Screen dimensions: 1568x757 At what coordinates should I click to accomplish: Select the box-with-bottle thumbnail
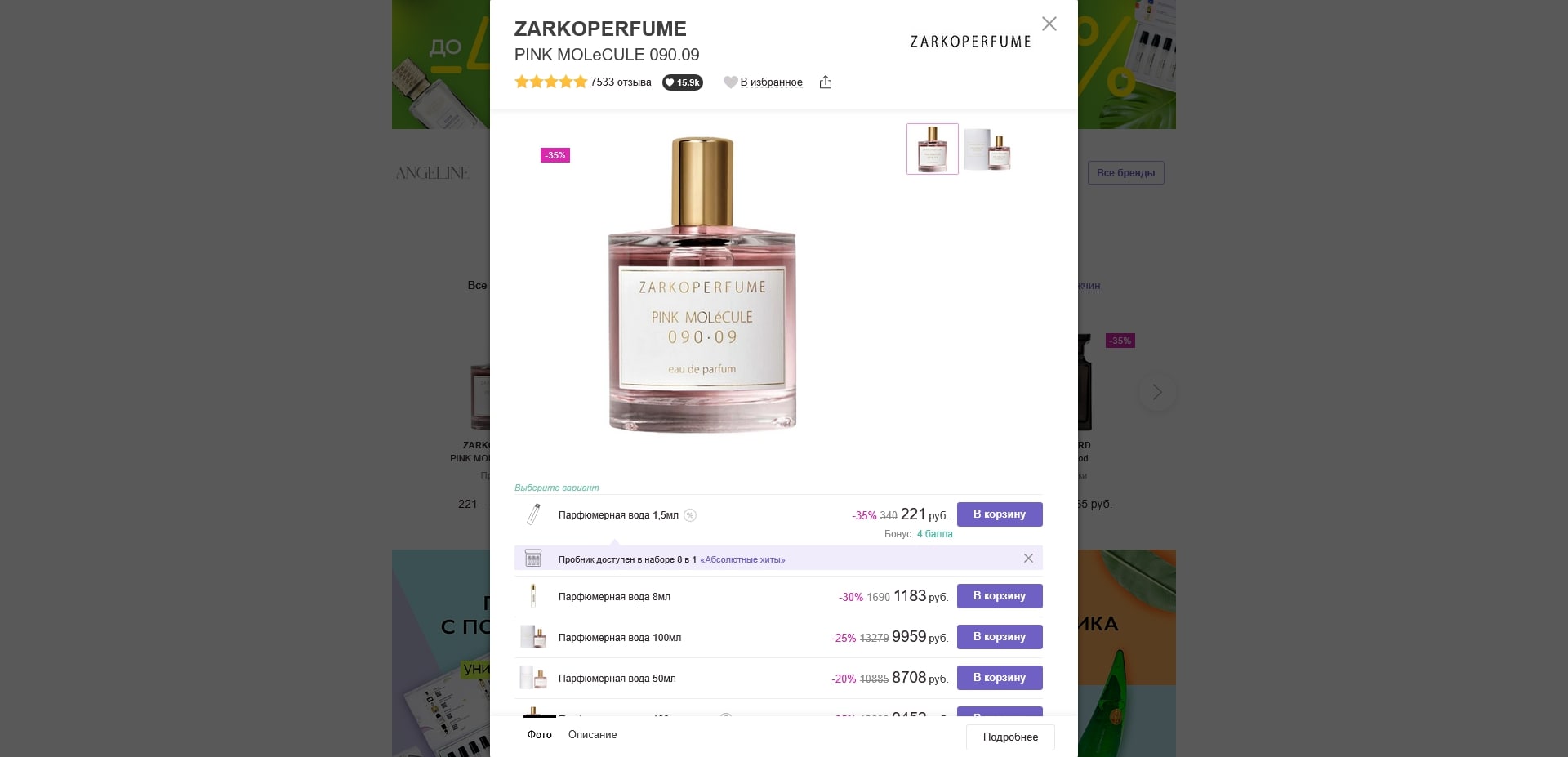pyautogui.click(x=988, y=149)
